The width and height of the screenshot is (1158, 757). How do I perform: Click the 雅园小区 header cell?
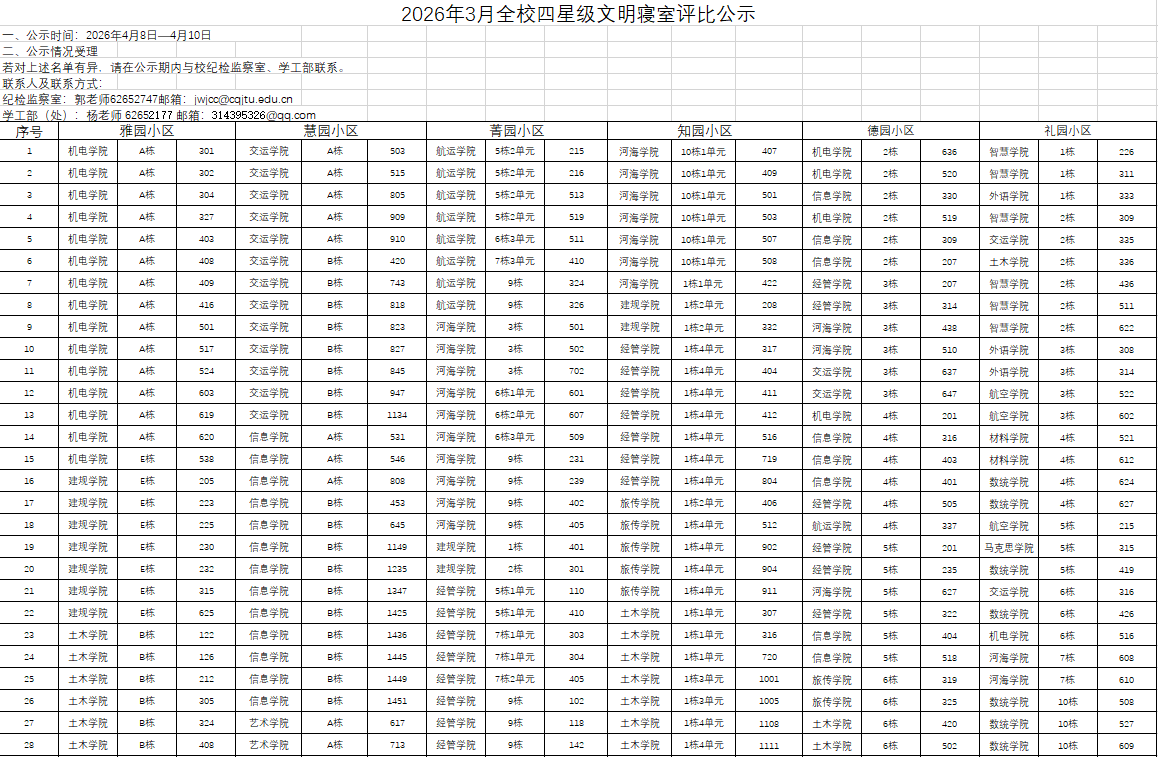pos(148,131)
